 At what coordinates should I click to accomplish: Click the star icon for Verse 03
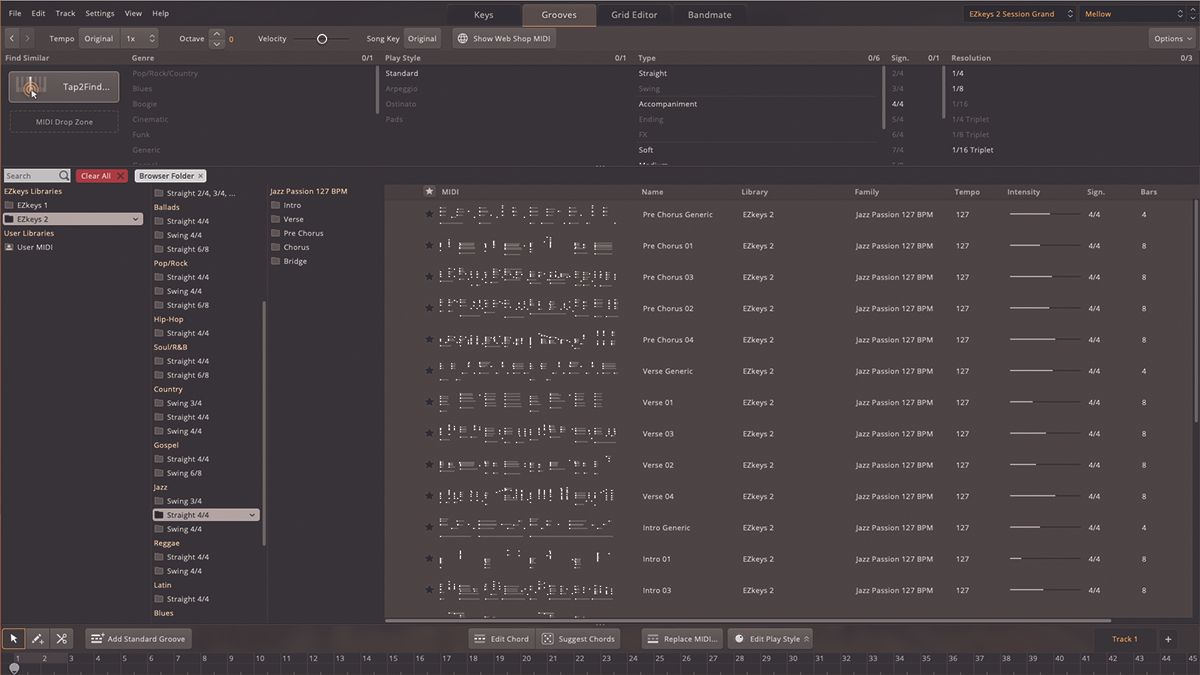click(429, 434)
